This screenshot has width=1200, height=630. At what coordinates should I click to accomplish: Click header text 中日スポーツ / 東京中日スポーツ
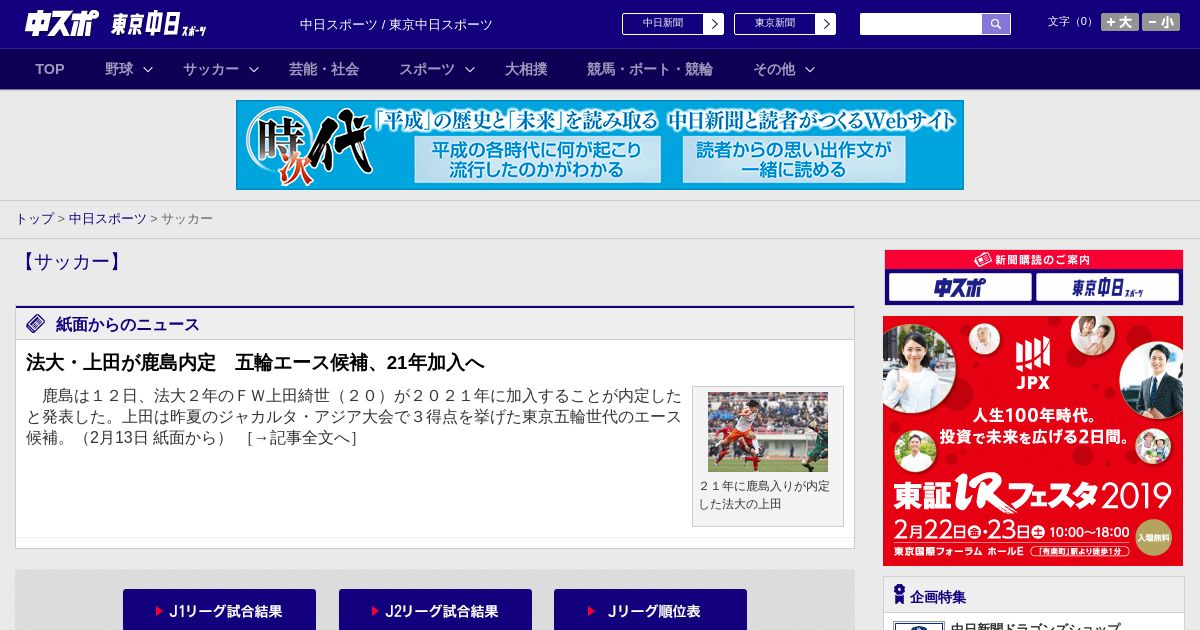click(x=396, y=24)
